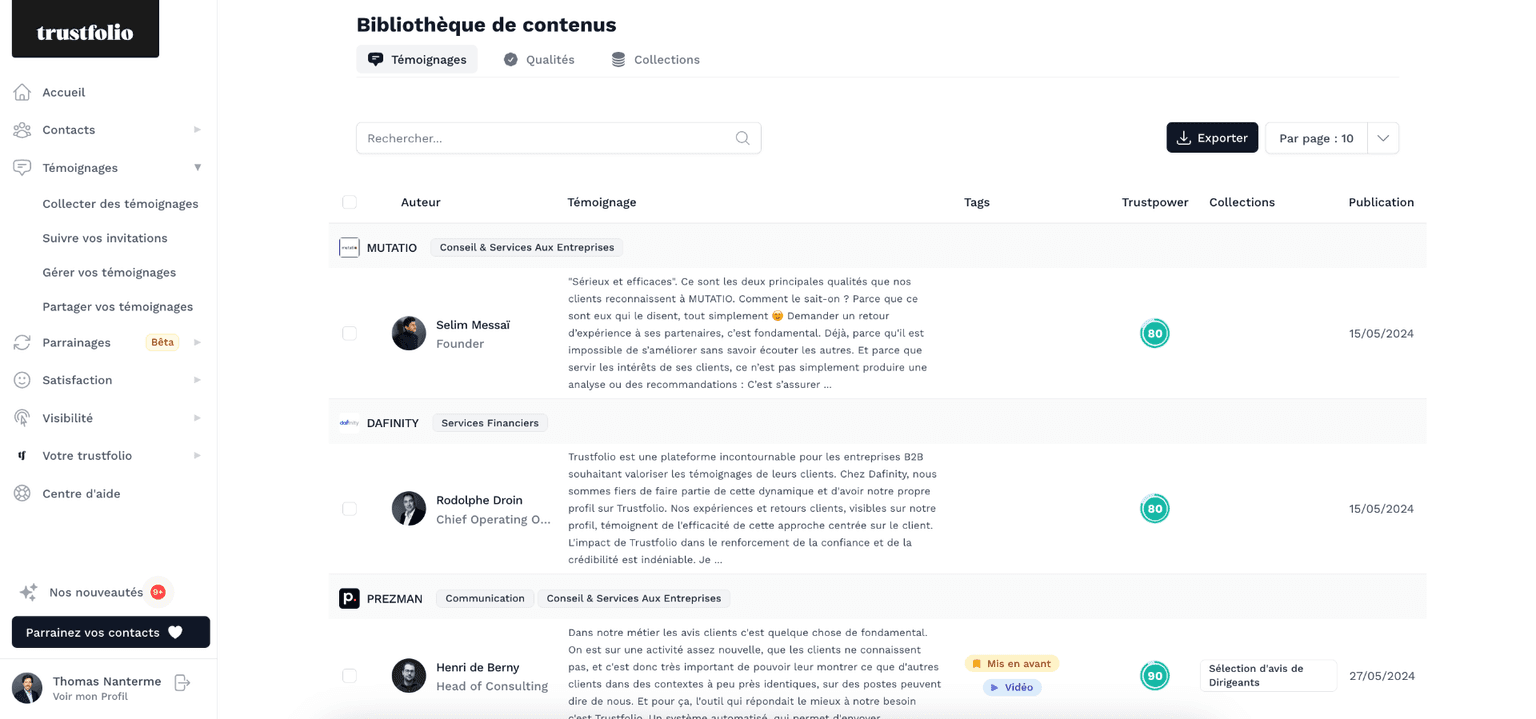Expand the Contacts submenu arrow
This screenshot has width=1536, height=719.
coord(197,130)
